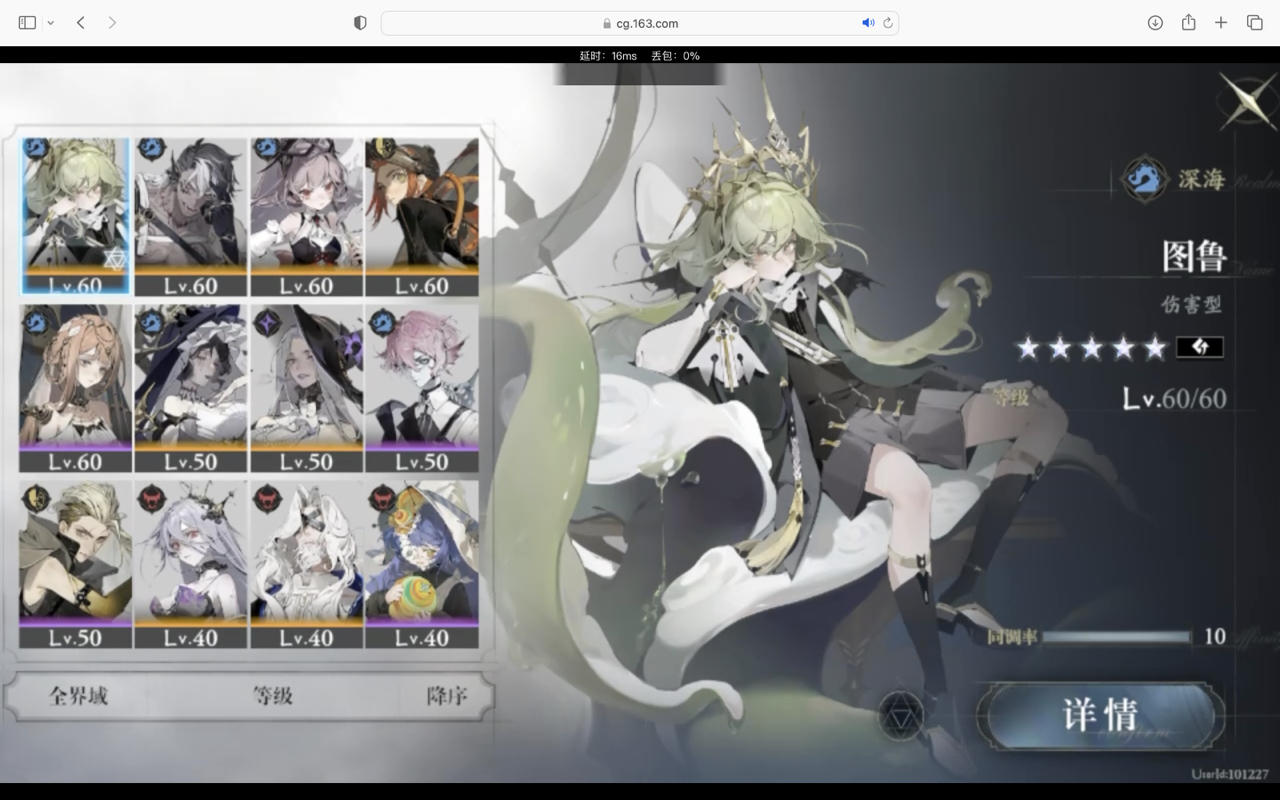Viewport: 1280px width, 800px height.
Task: Select the silver-haired girl Lv.60 card
Action: 306,216
